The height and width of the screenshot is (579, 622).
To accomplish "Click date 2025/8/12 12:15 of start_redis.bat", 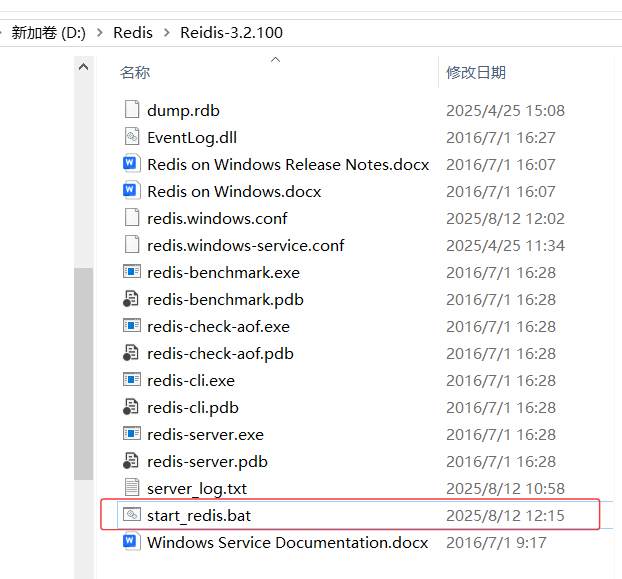I will [x=505, y=515].
